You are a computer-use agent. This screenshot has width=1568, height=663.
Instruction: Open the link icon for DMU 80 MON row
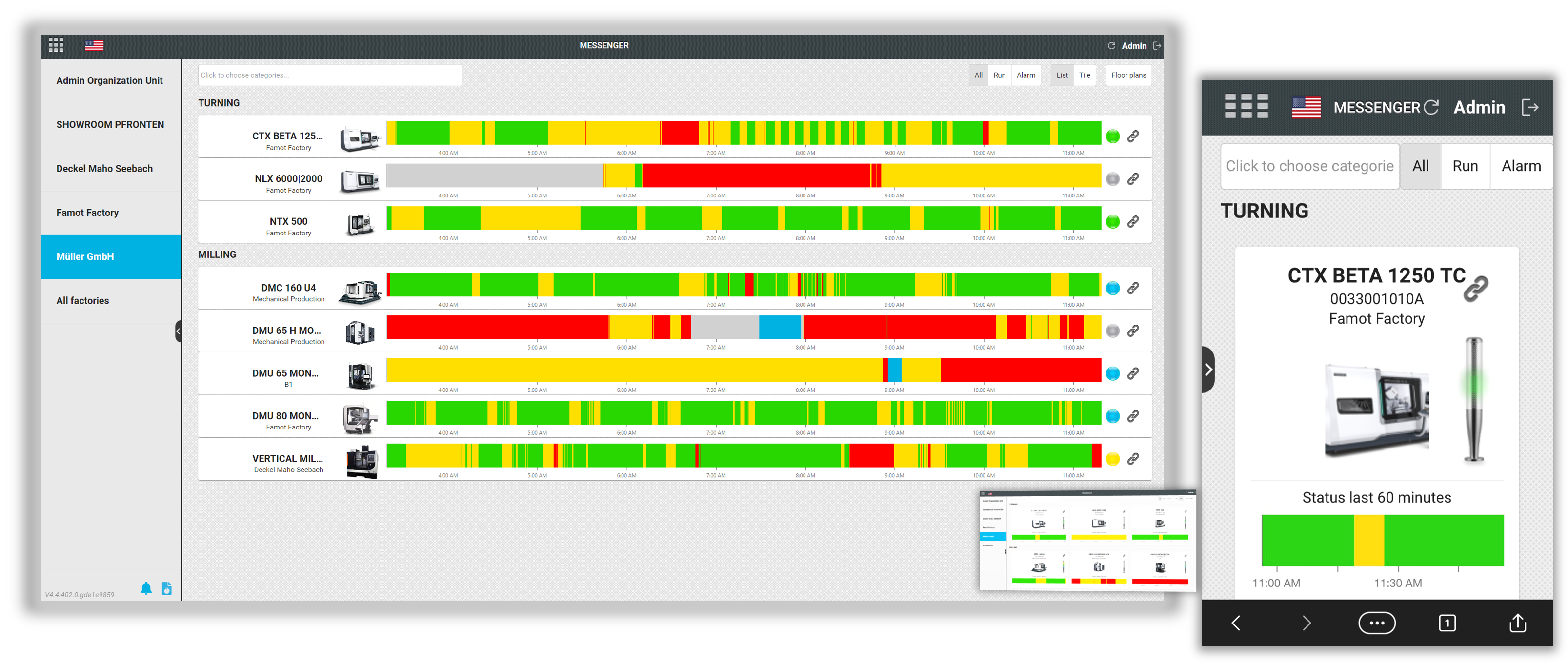coord(1133,416)
